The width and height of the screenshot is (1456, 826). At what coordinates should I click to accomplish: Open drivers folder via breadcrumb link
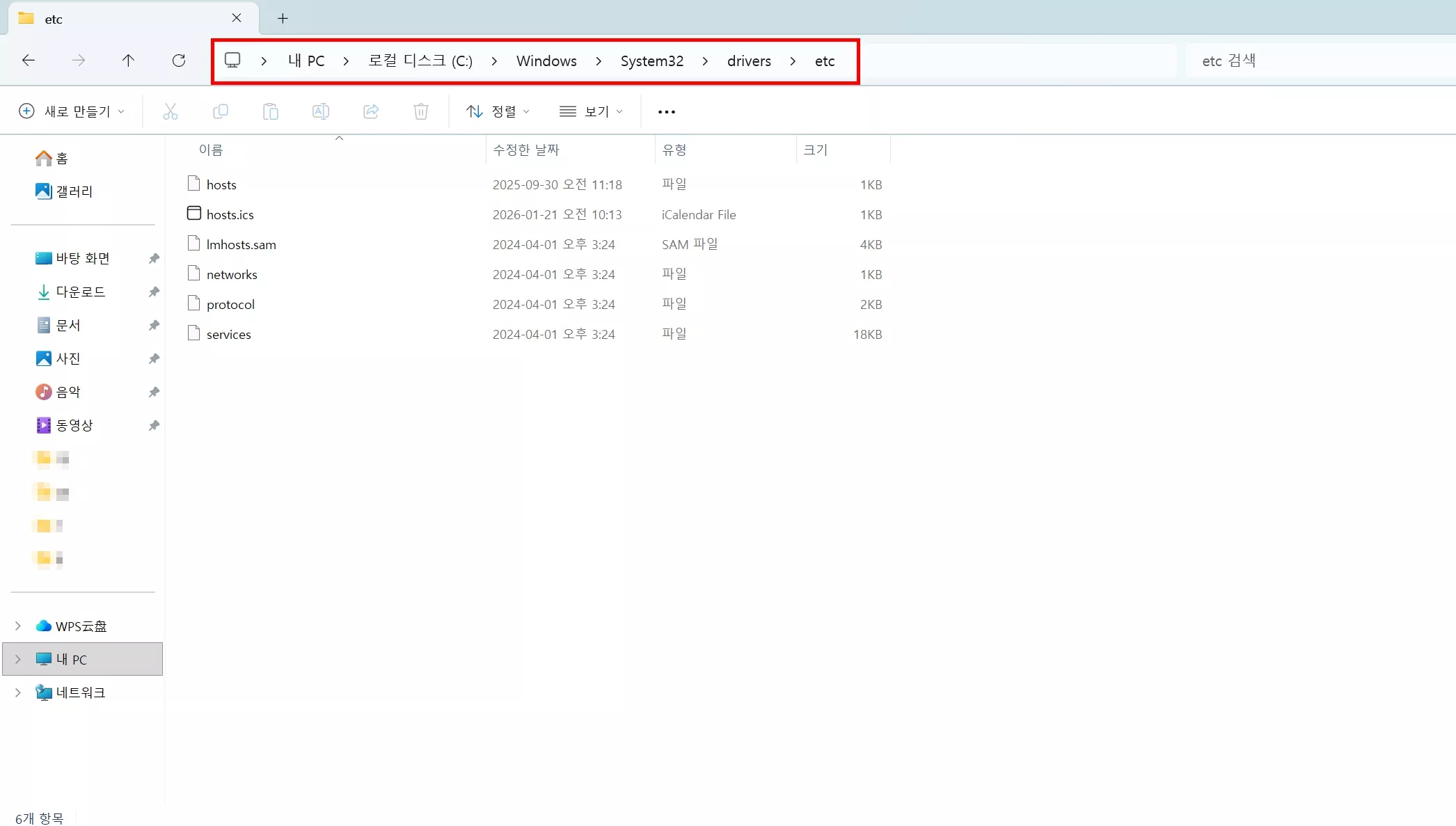pos(749,61)
